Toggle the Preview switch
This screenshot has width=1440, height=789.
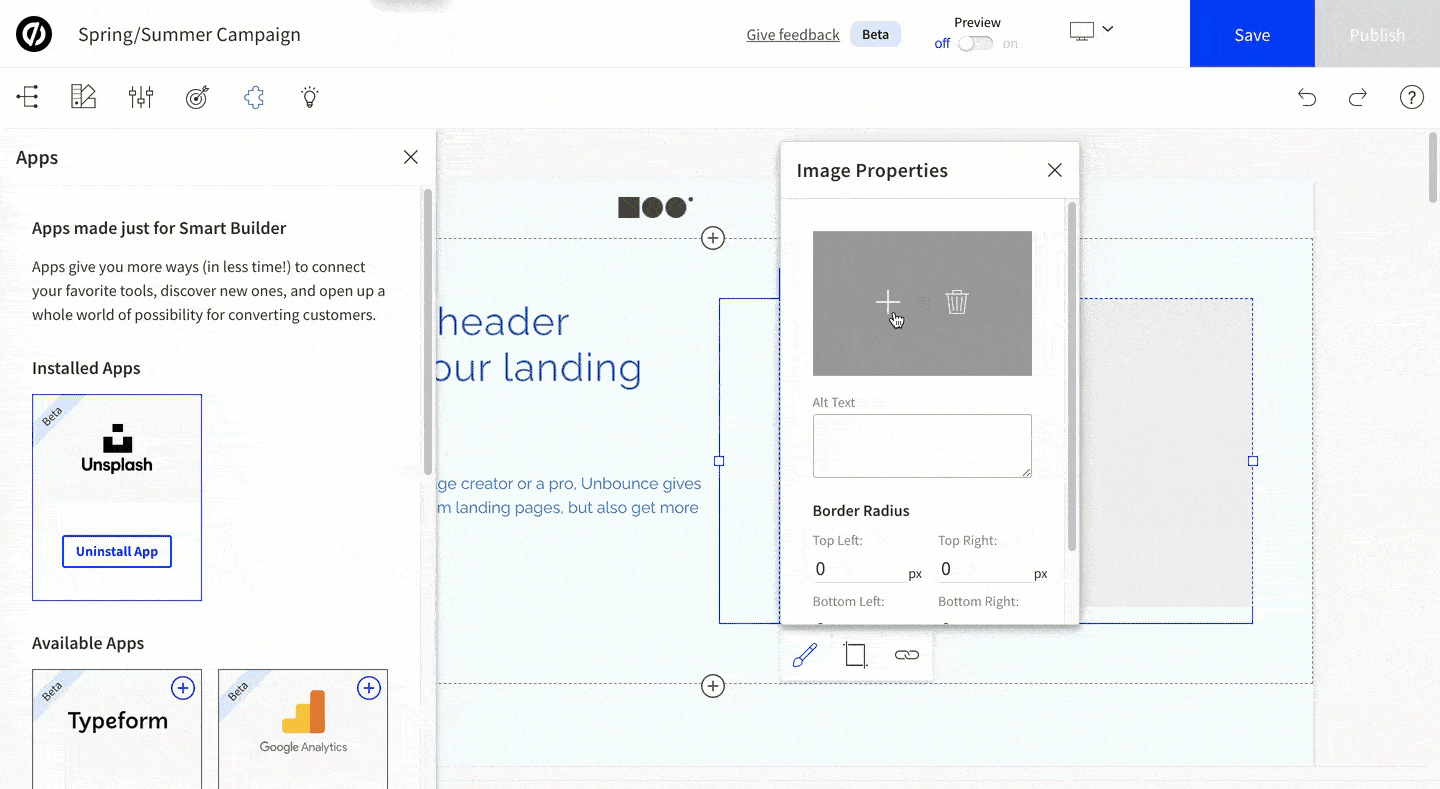[975, 43]
